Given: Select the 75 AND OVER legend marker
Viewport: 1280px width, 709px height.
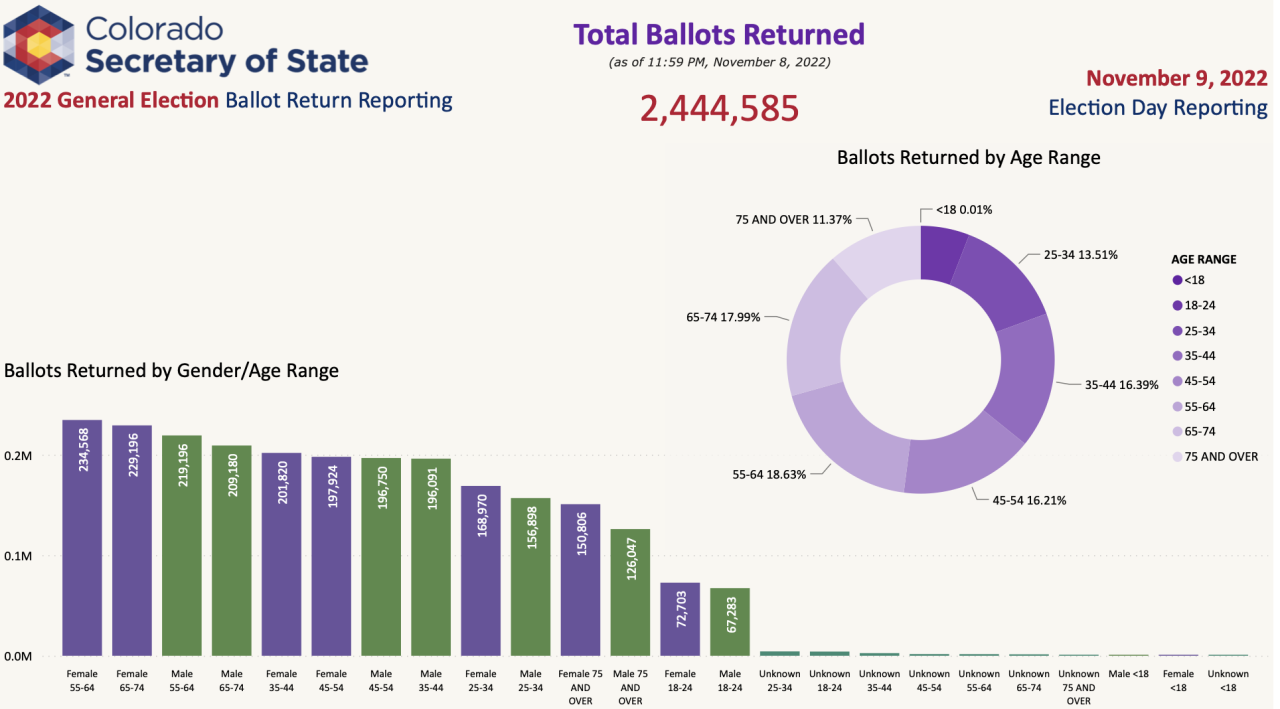Looking at the screenshot, I should click(x=1178, y=457).
